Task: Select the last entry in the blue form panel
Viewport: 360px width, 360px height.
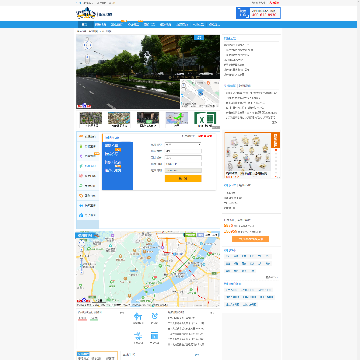Action: click(113, 171)
